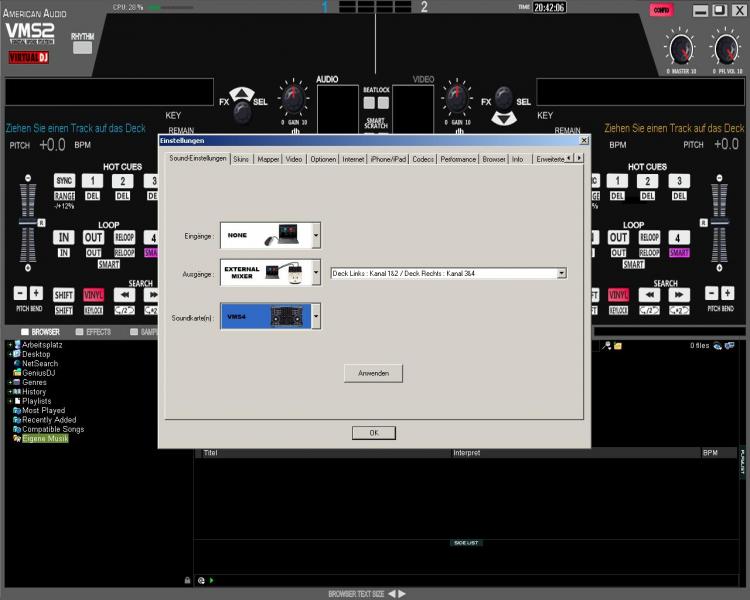Click pitch bend plus on right deck
This screenshot has height=600, width=750.
[x=728, y=293]
